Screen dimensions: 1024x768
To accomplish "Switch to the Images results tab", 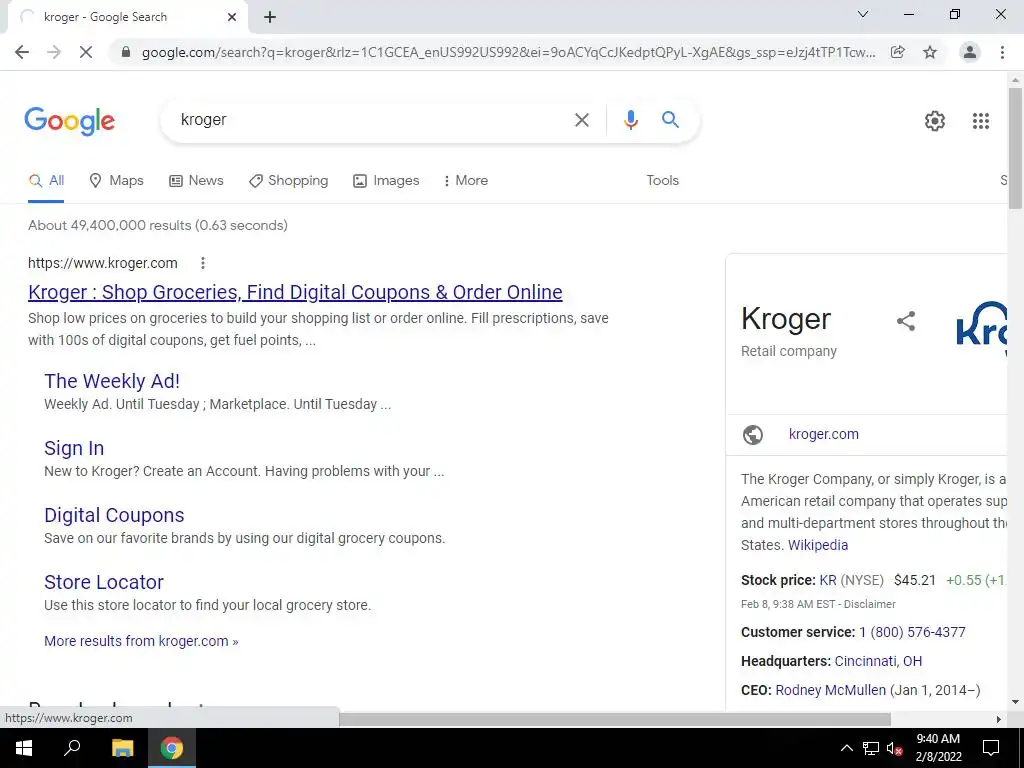I will click(x=386, y=181).
